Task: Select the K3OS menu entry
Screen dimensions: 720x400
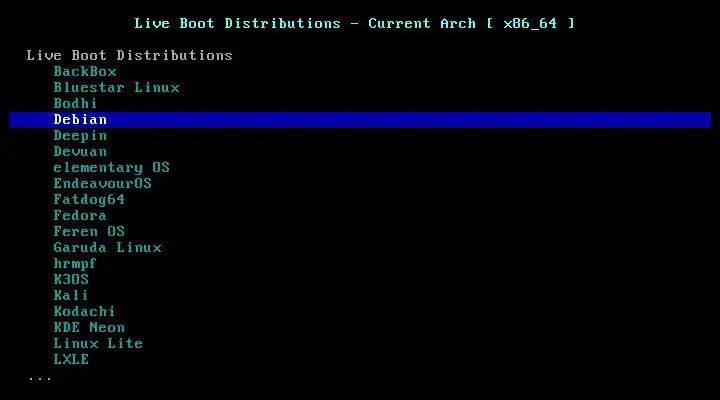Action: tap(71, 280)
